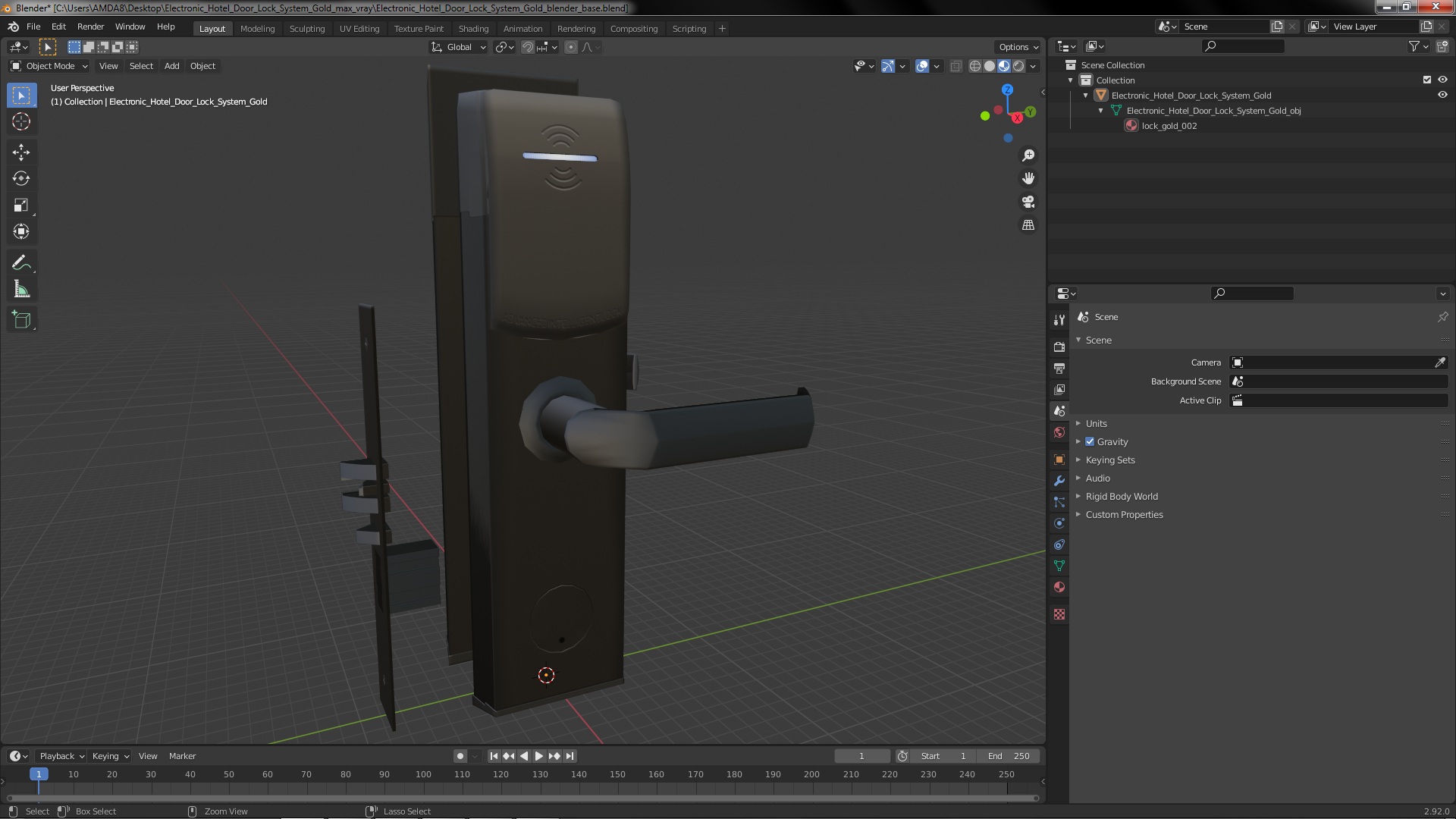The height and width of the screenshot is (819, 1456).
Task: Open the Texture properties checker tab
Action: [1059, 614]
